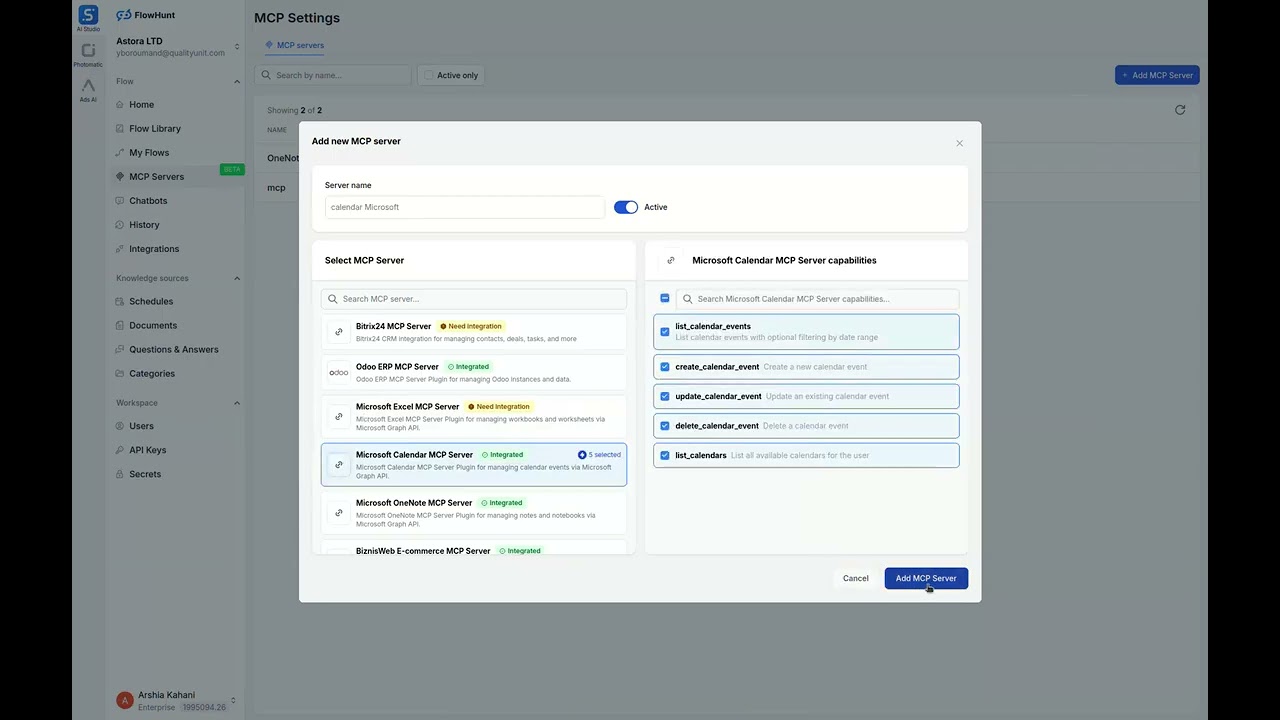1280x720 pixels.
Task: Switch to the MCP servers tab
Action: [294, 45]
